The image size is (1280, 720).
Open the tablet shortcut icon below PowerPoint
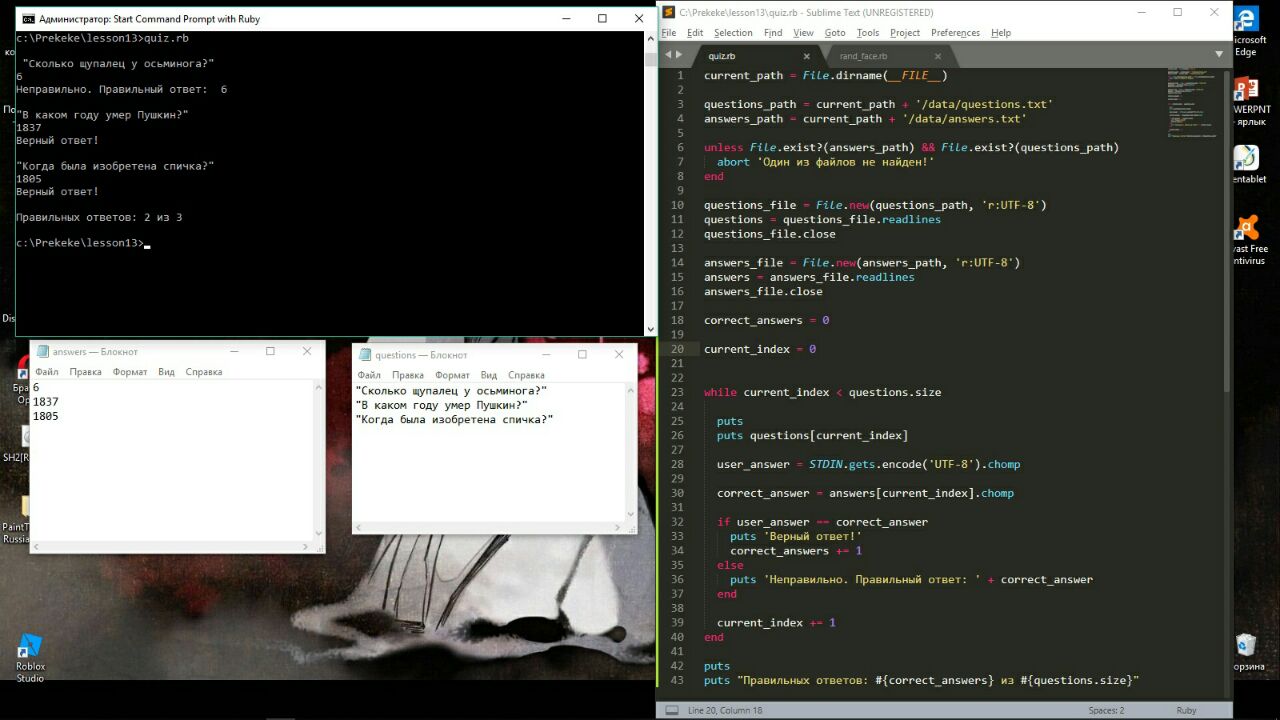1246,165
